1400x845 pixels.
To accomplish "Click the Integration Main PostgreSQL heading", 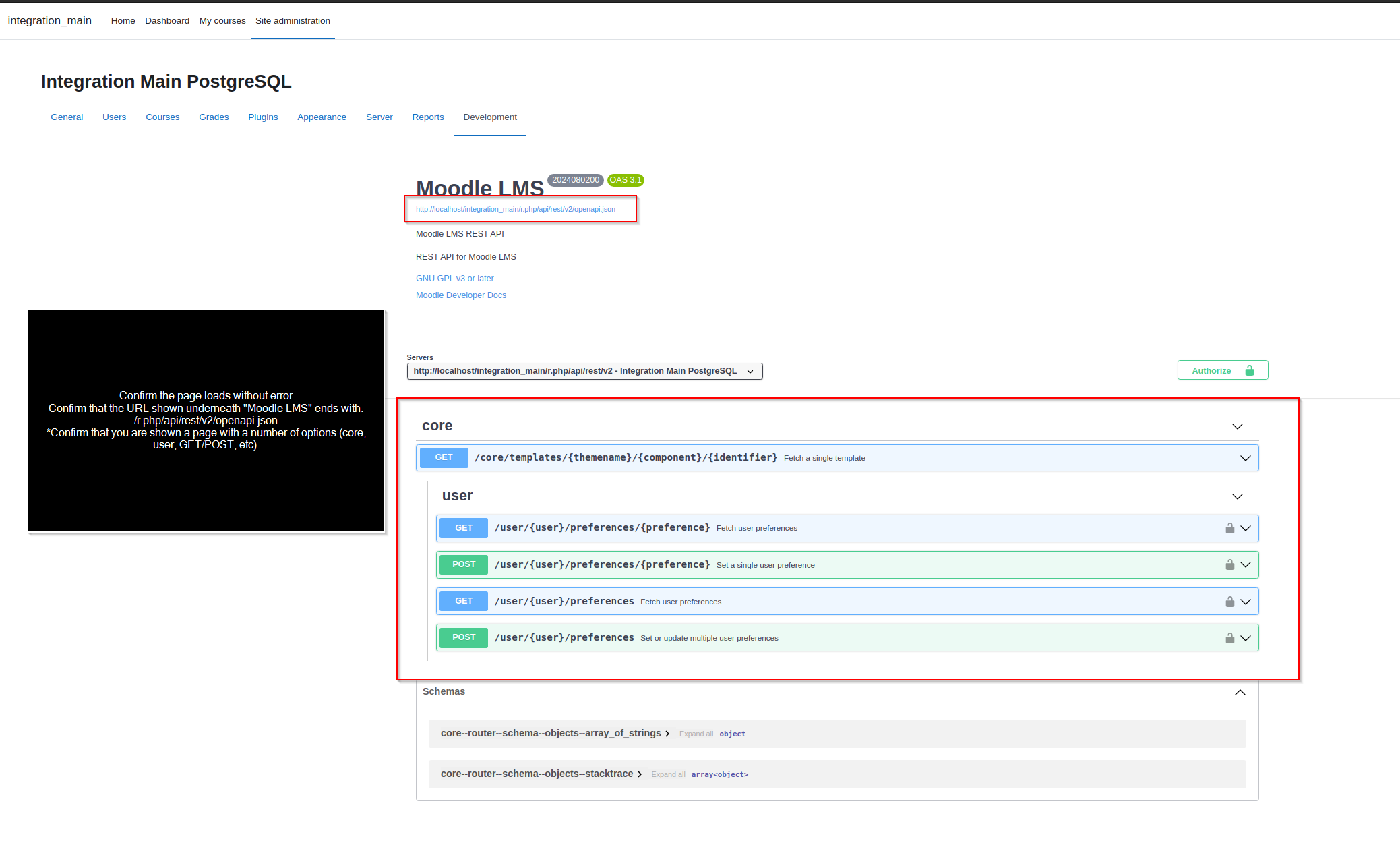I will point(166,82).
